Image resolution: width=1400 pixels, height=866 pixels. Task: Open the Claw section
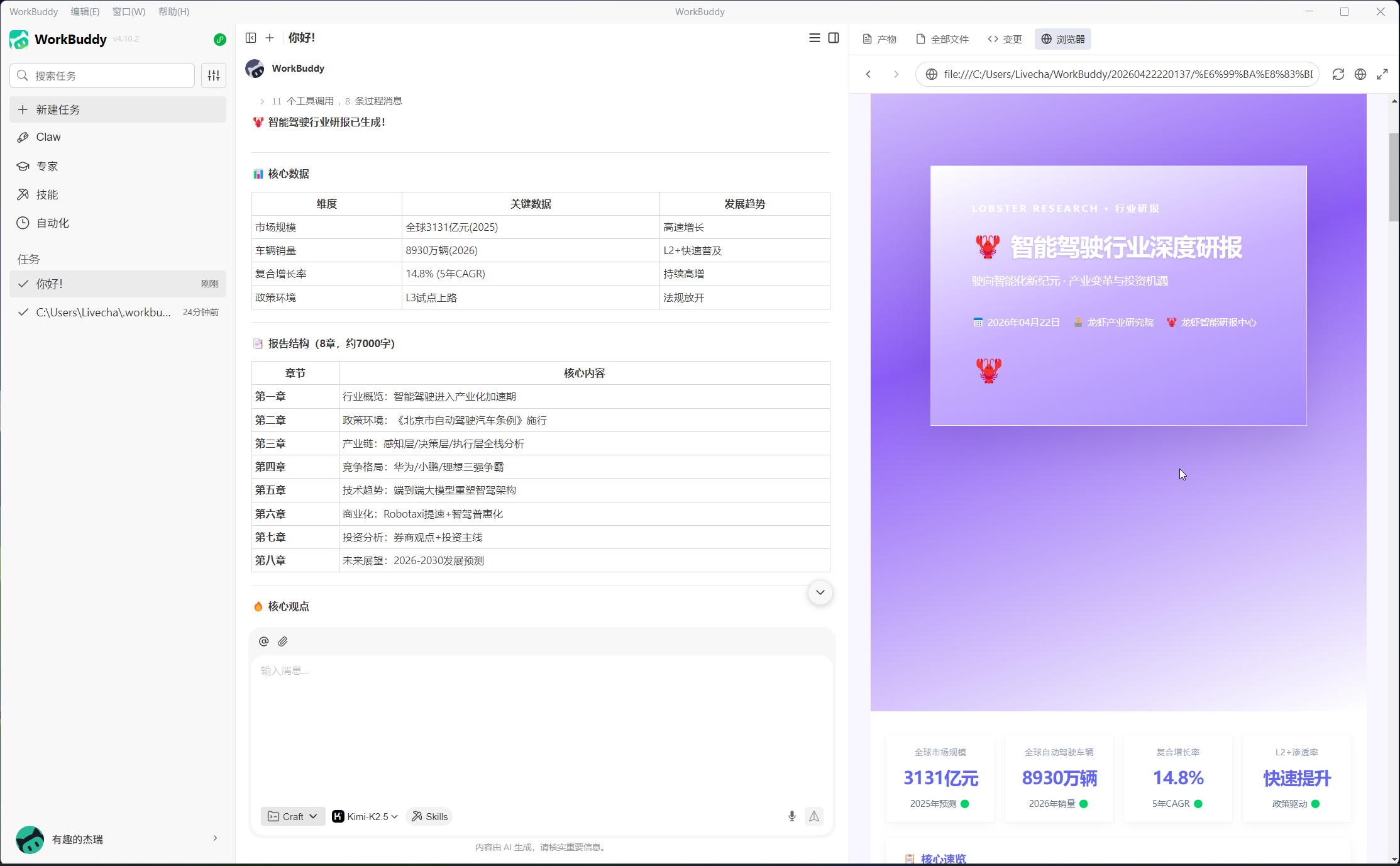tap(118, 137)
